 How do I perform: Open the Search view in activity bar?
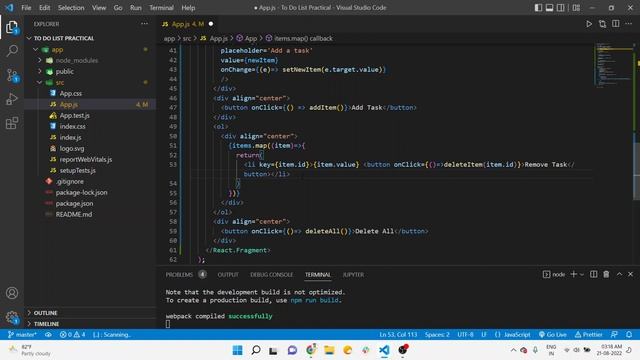click(x=12, y=51)
